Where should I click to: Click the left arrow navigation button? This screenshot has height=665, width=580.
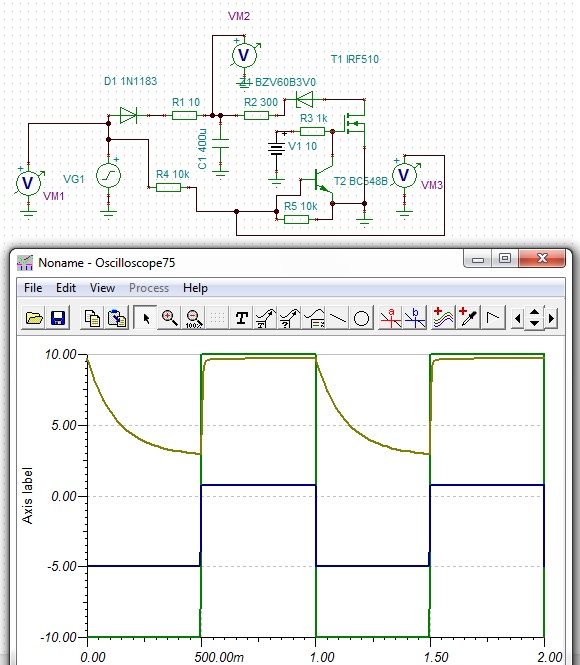517,318
